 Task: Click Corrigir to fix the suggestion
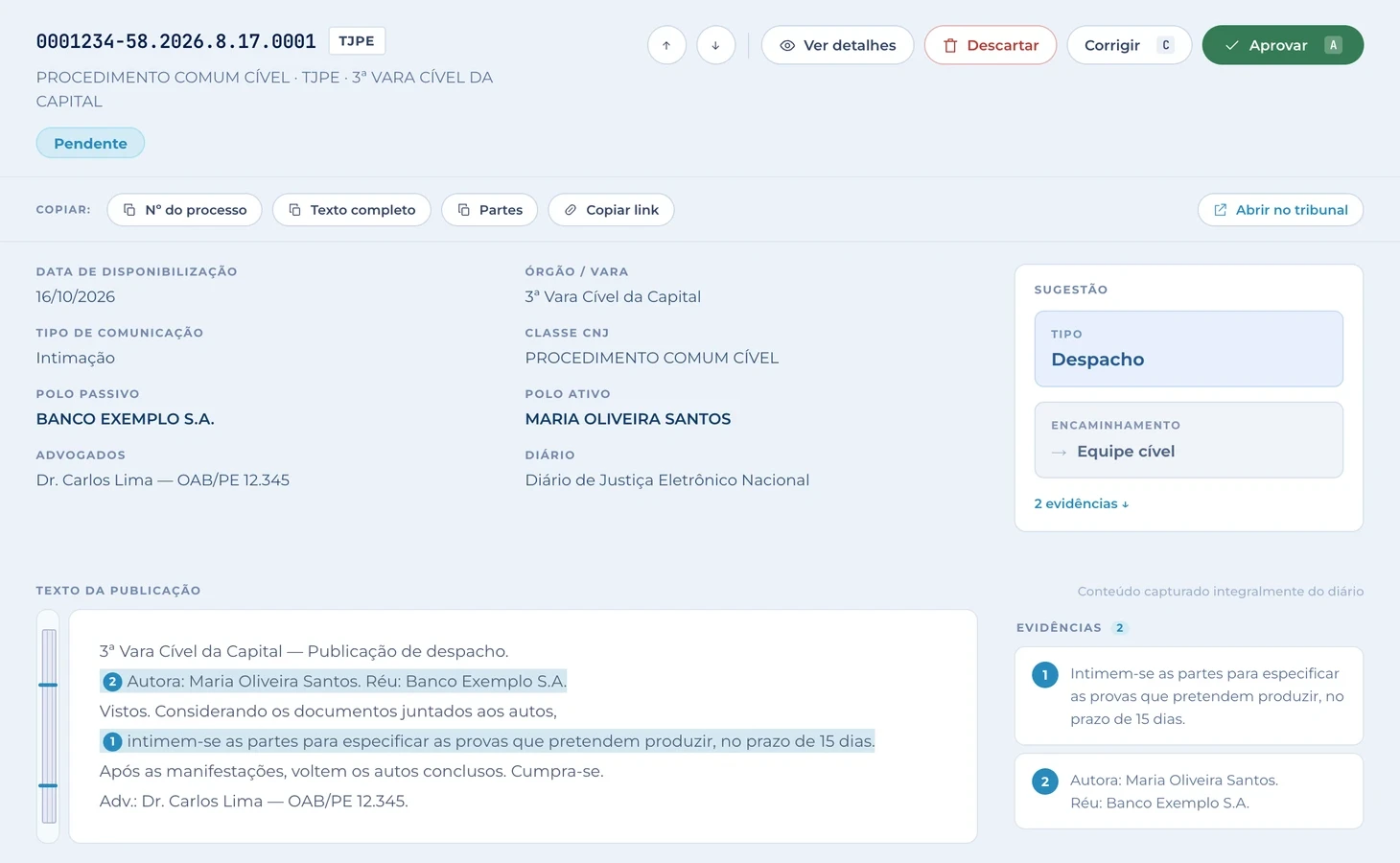(1129, 45)
